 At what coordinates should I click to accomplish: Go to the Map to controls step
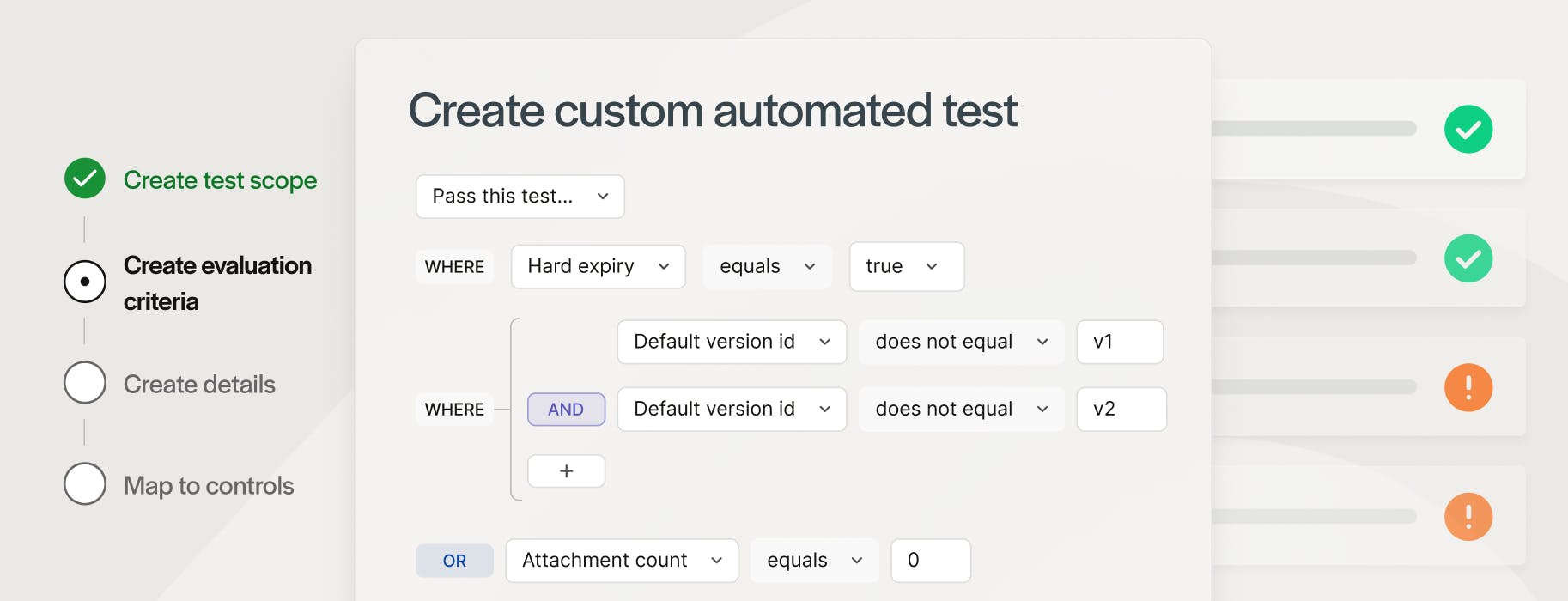pos(209,486)
